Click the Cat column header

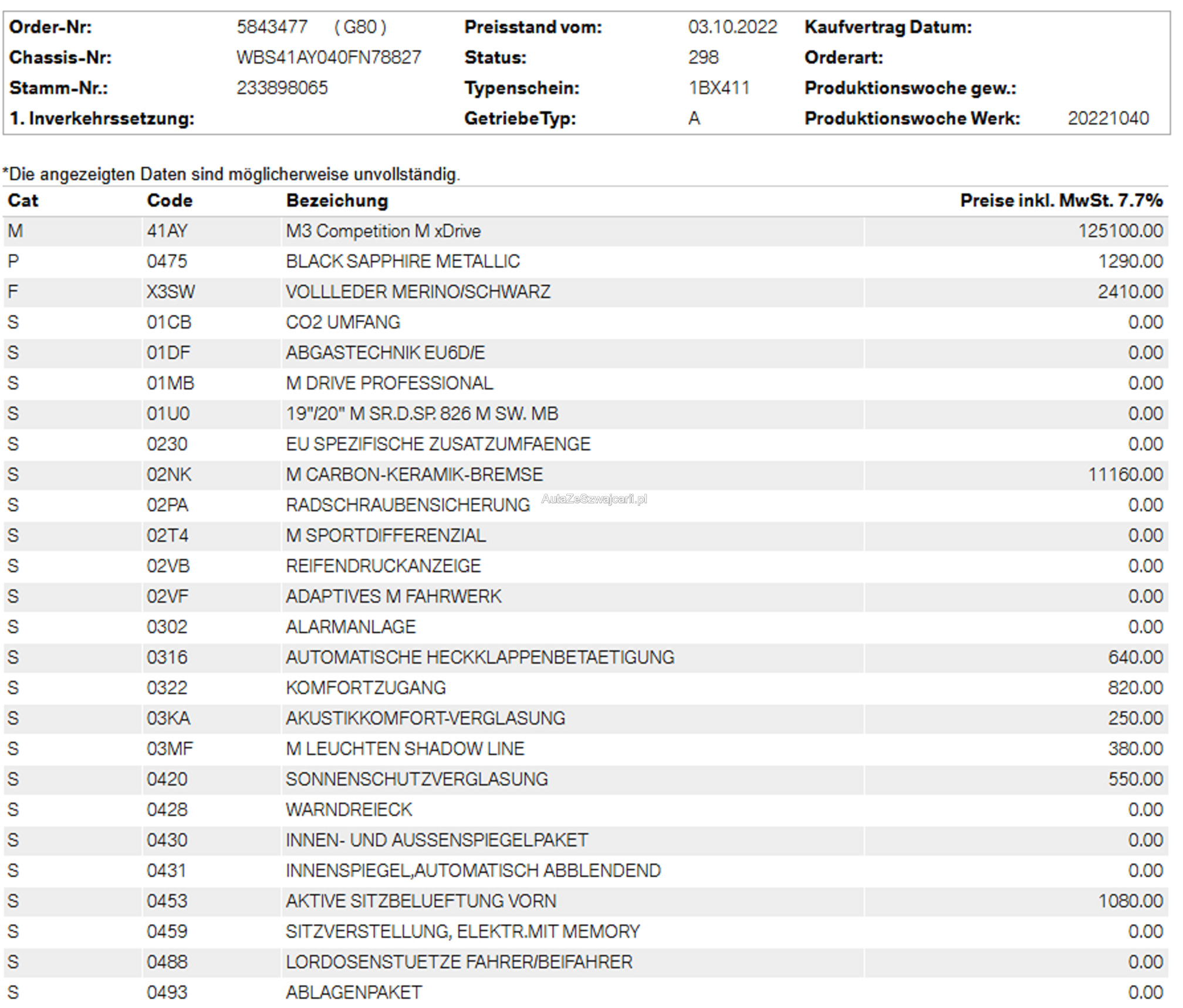[x=23, y=201]
